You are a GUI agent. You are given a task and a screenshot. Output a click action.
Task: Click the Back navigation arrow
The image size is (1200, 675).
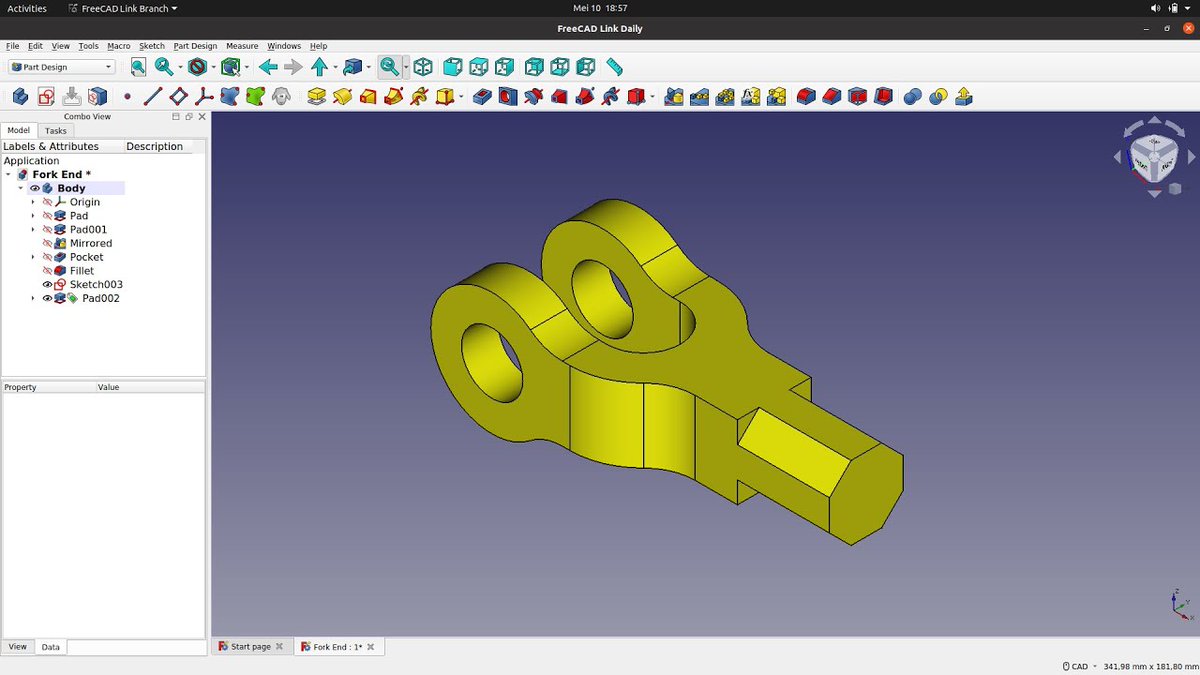tap(268, 67)
